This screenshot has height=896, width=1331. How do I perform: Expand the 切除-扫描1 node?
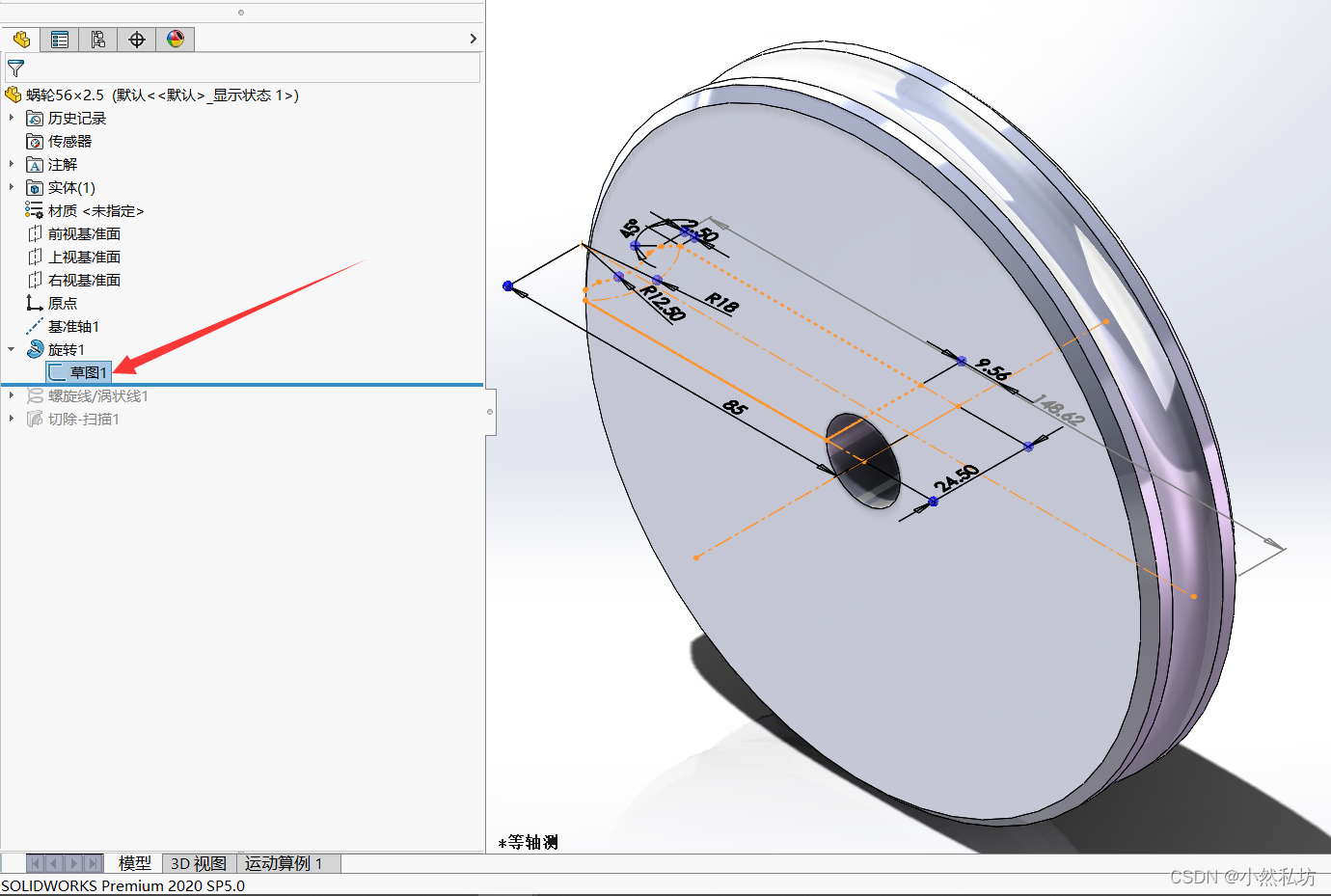click(12, 419)
